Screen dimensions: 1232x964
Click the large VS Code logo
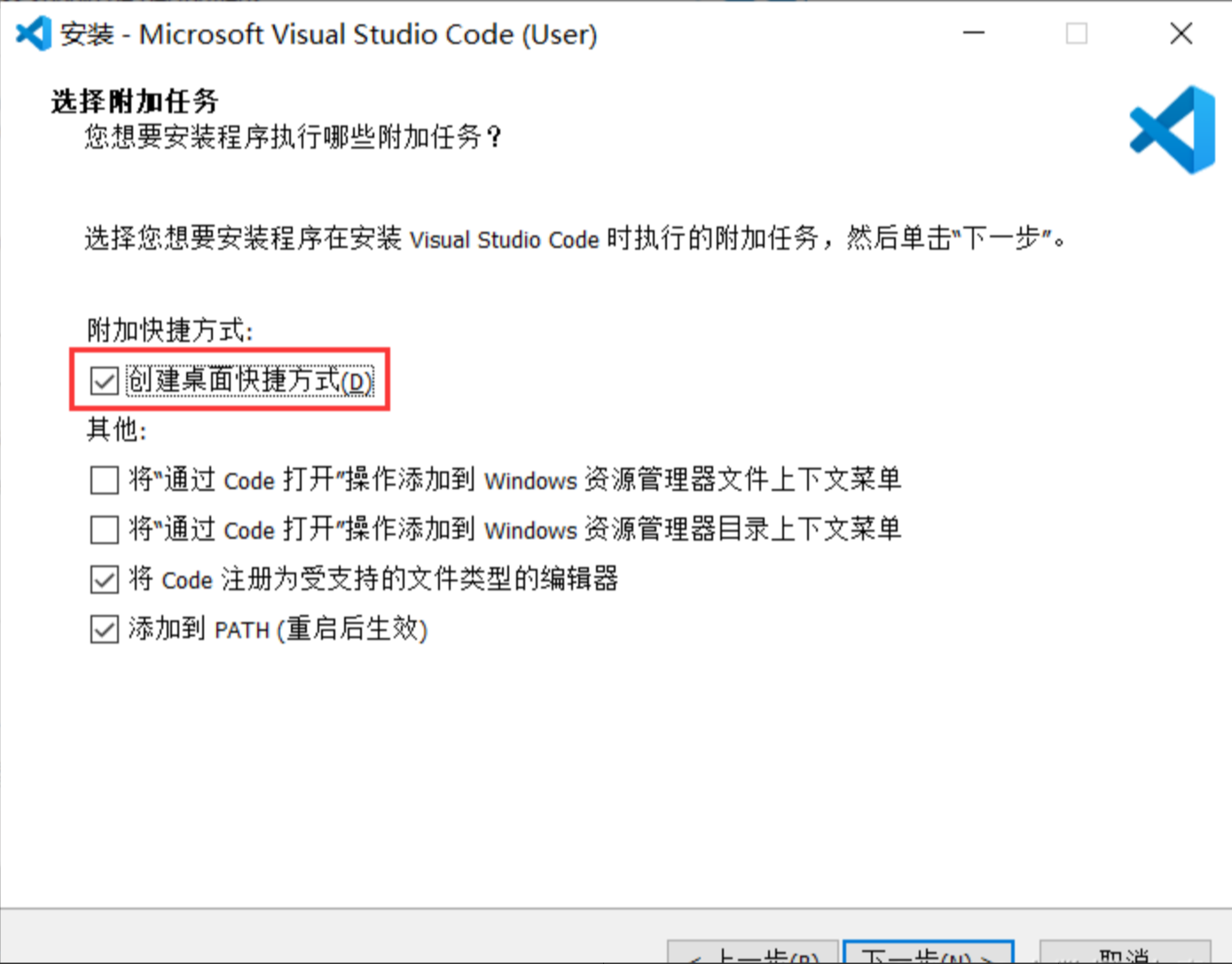1173,129
